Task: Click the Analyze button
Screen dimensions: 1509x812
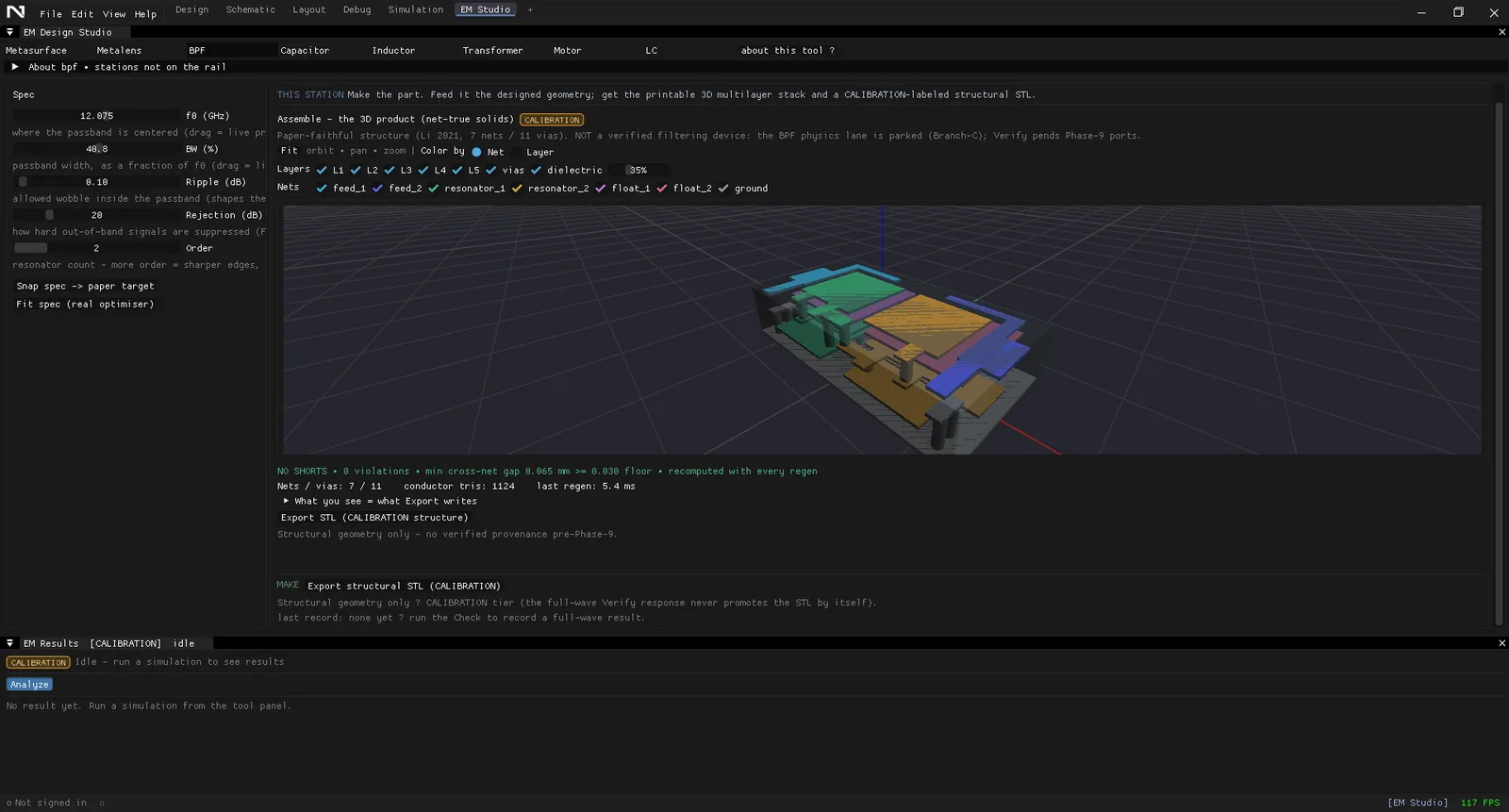Action: click(x=29, y=685)
